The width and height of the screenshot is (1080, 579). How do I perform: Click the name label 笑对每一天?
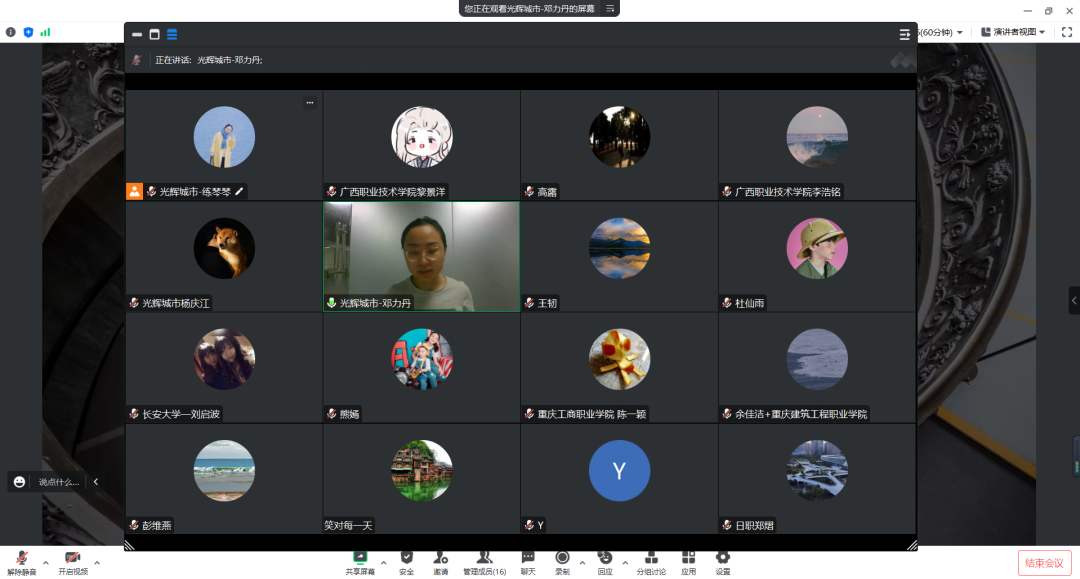click(348, 526)
